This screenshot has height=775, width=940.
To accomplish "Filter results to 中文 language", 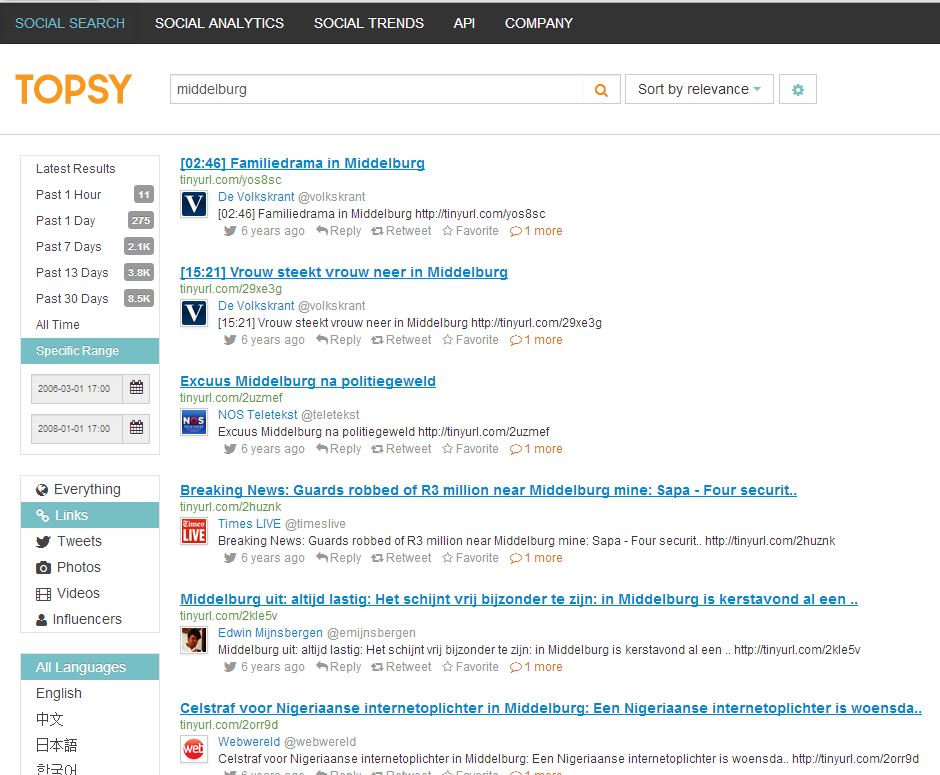I will point(90,719).
